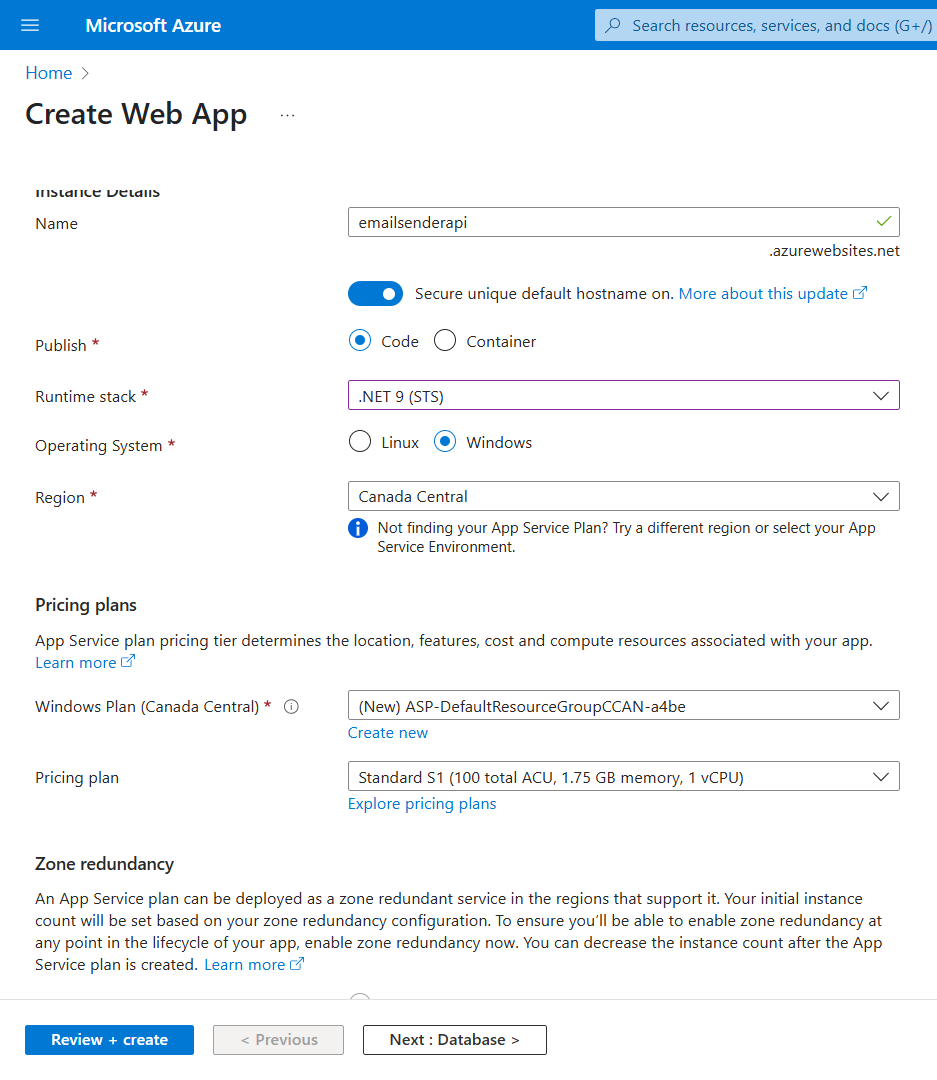Open Learn more under Pricing plans
Image resolution: width=937 pixels, height=1080 pixels.
pos(76,663)
